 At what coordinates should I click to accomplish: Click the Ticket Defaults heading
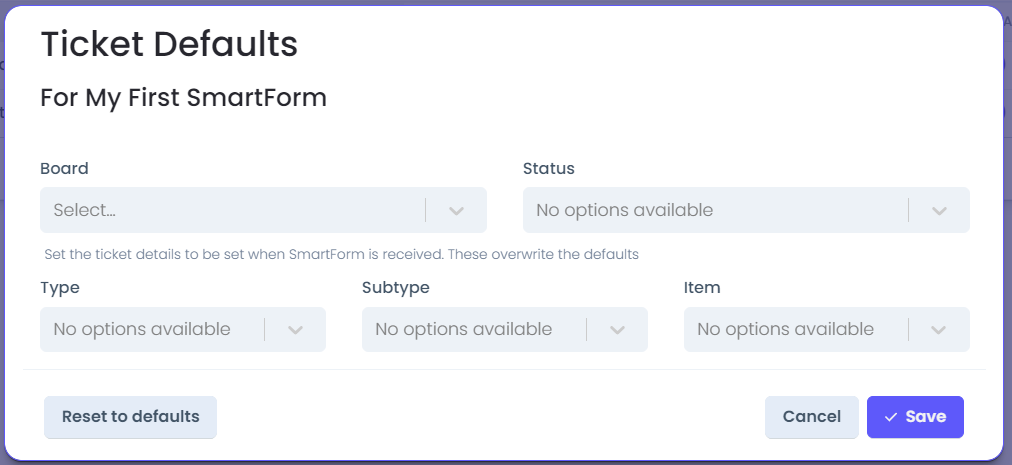(169, 44)
